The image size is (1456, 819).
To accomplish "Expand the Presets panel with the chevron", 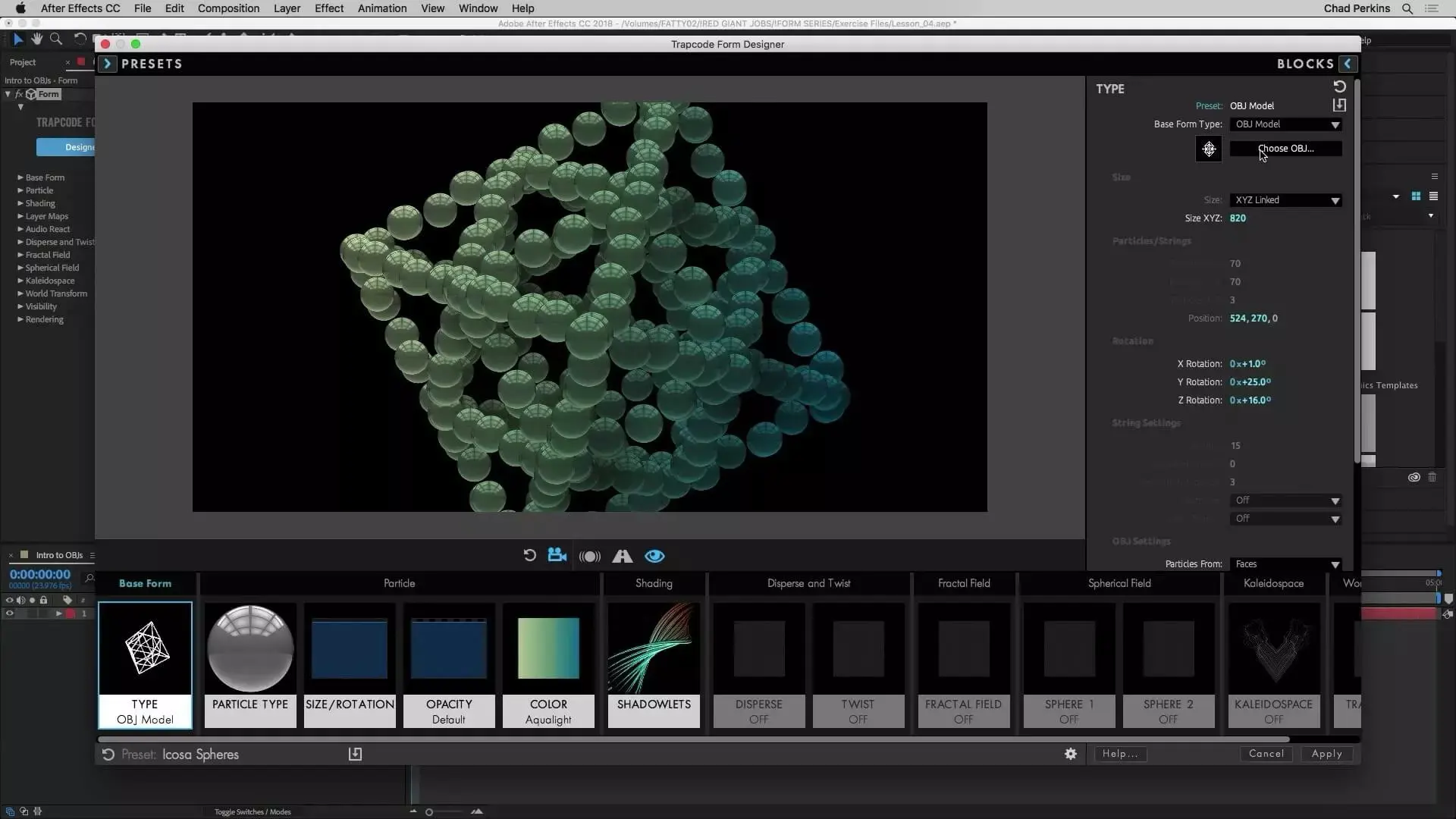I will pos(107,64).
